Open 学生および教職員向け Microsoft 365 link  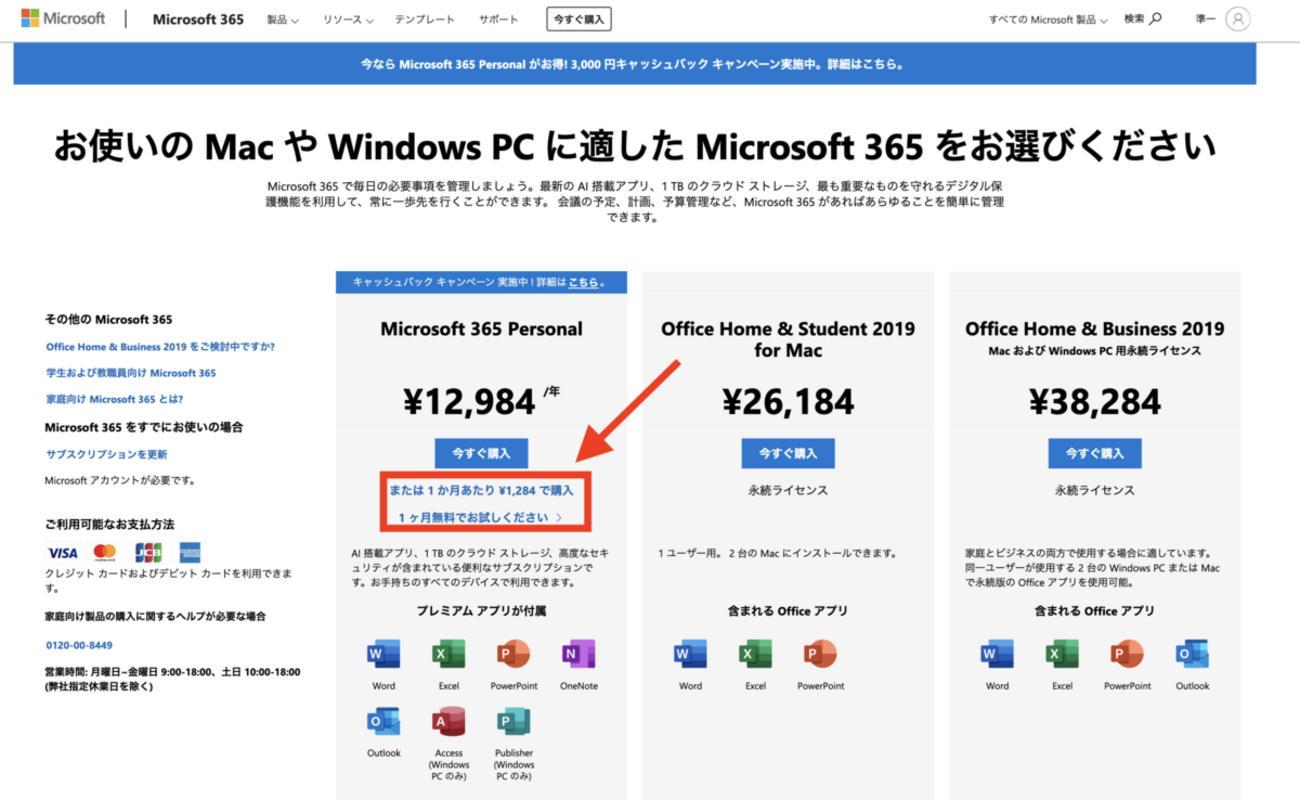(131, 373)
